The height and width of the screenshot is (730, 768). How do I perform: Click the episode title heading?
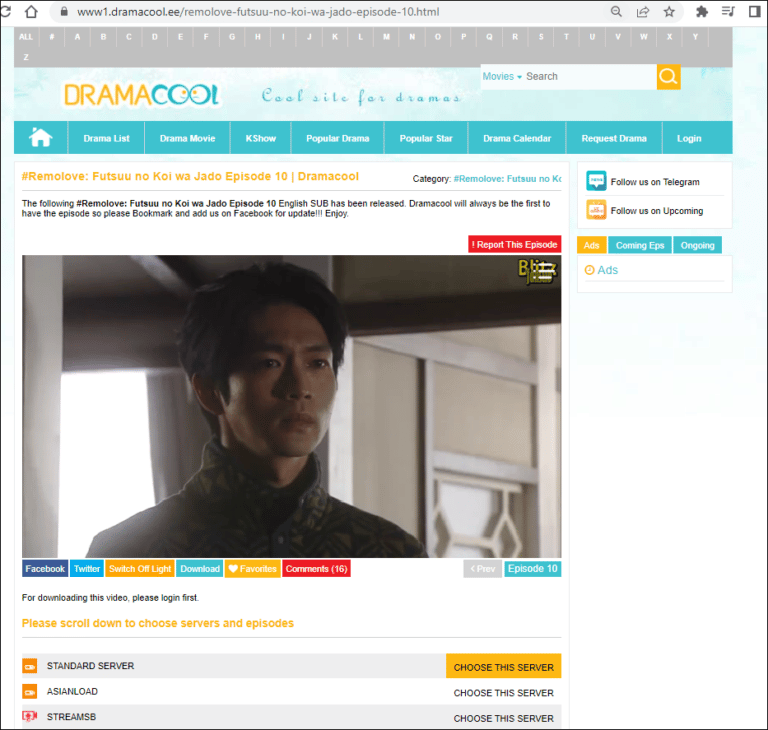point(190,176)
